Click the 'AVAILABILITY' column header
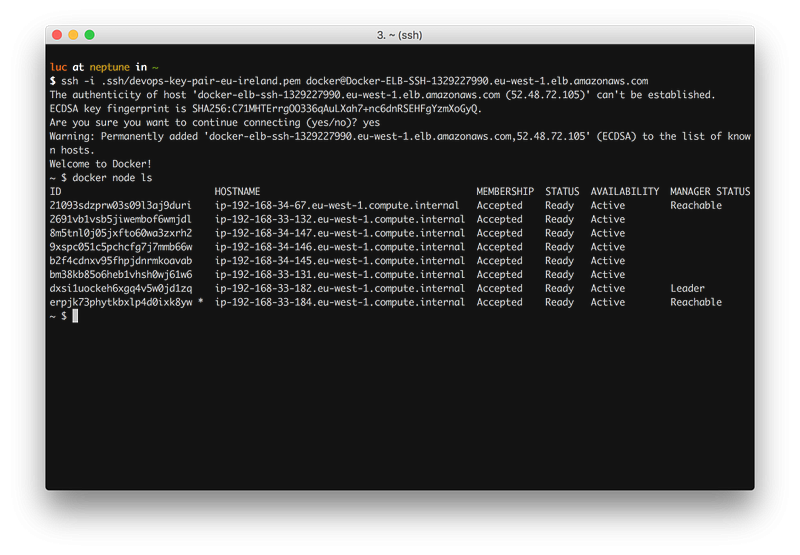 coord(625,191)
